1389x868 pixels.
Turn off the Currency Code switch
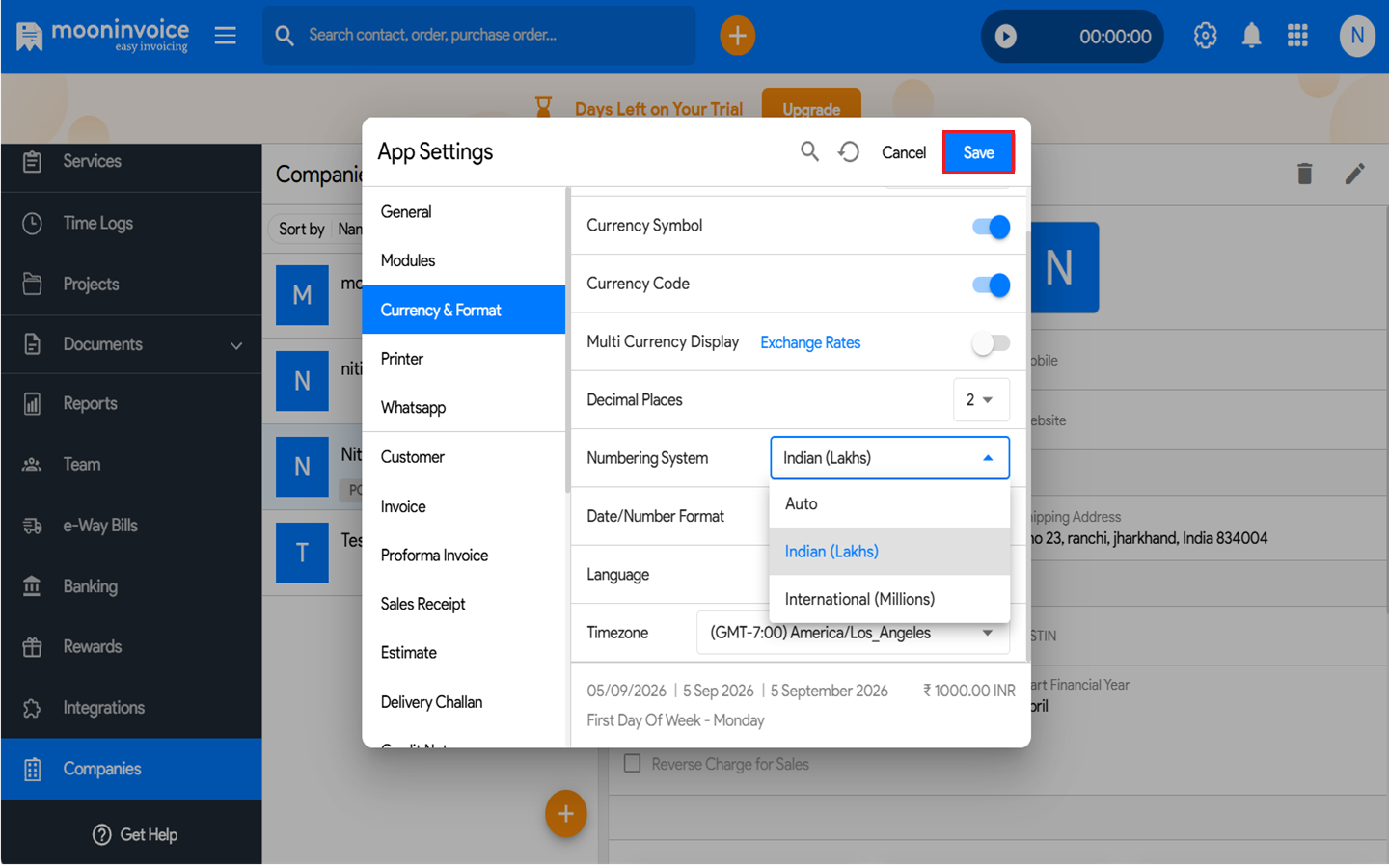991,285
